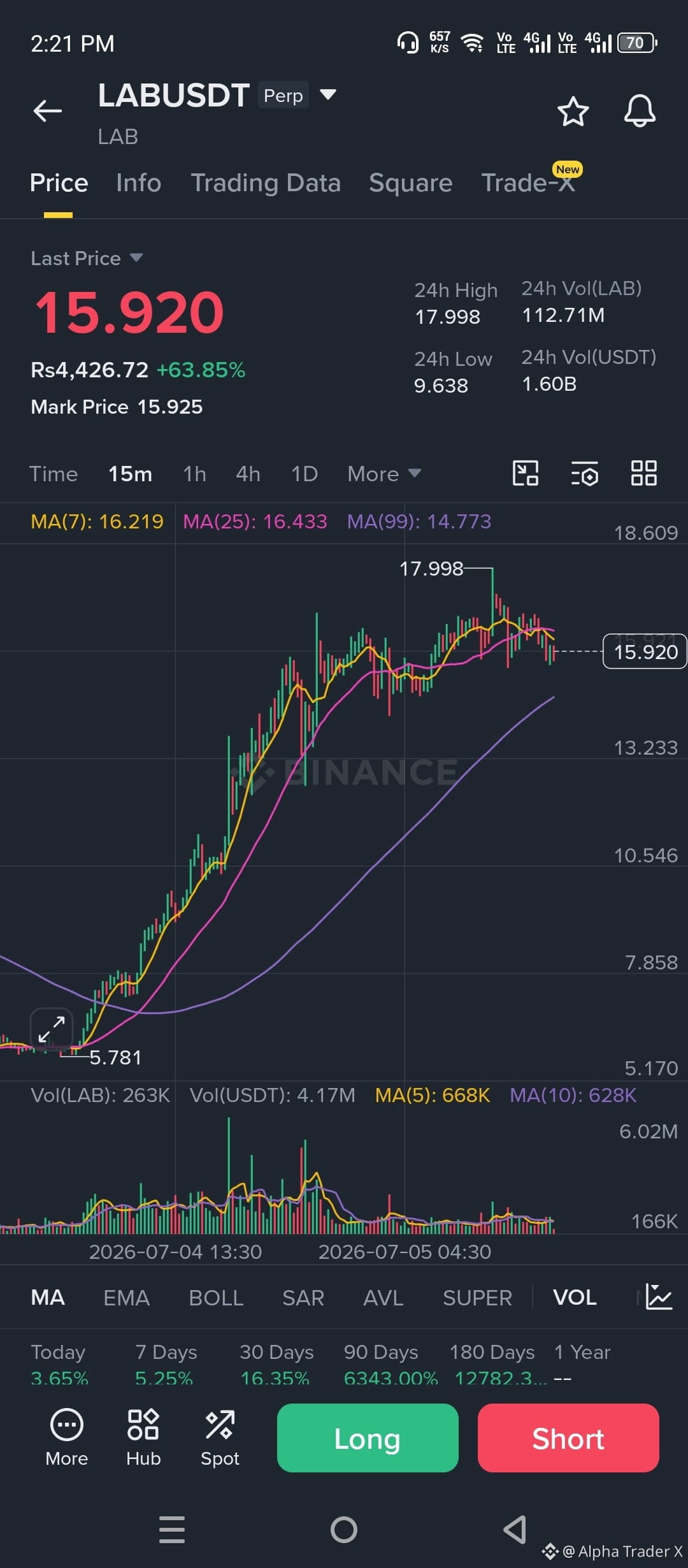688x1568 pixels.
Task: Toggle the VOL sub-indicator
Action: tap(575, 1297)
